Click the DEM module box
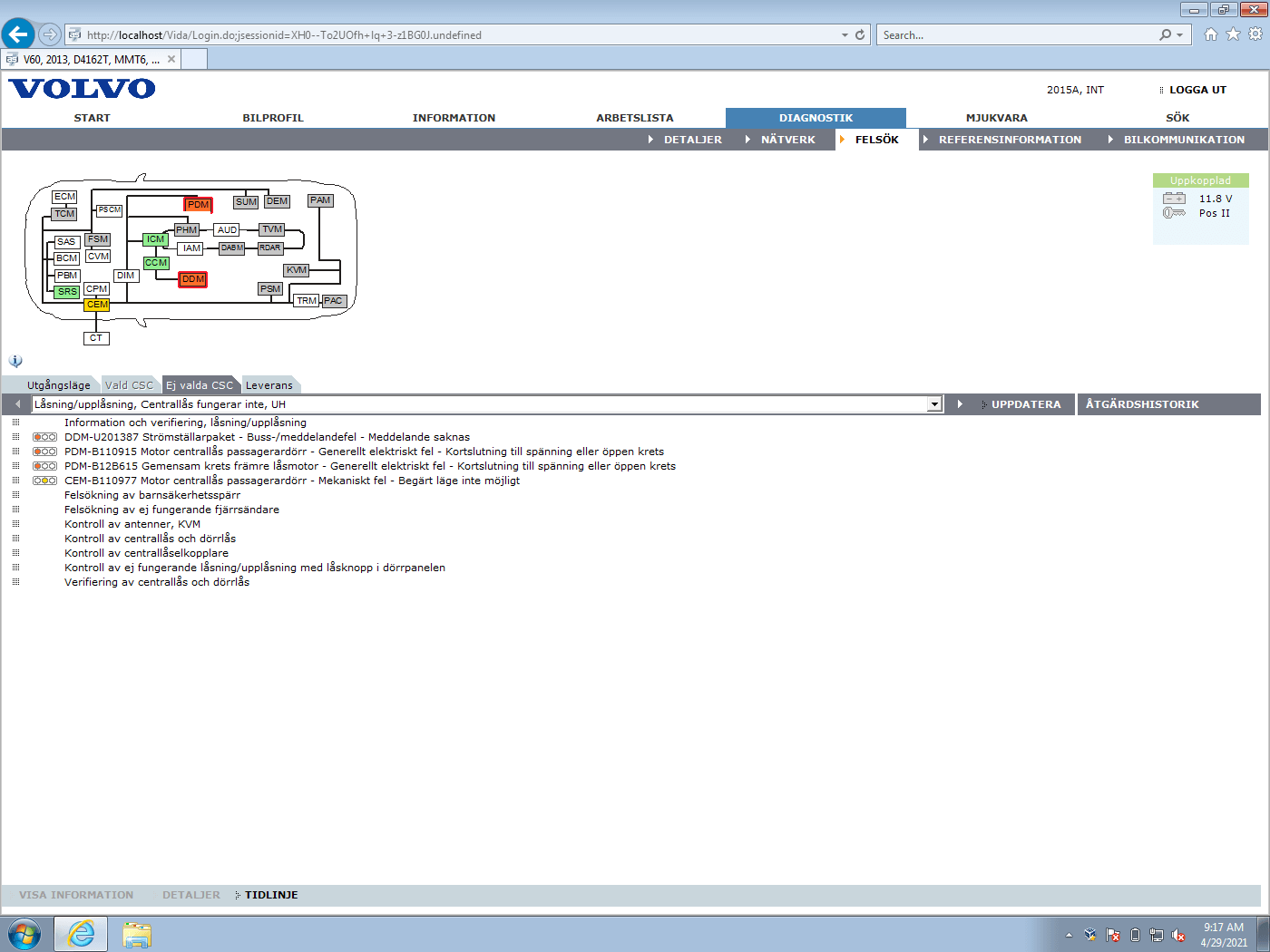The image size is (1270, 952). 278,201
